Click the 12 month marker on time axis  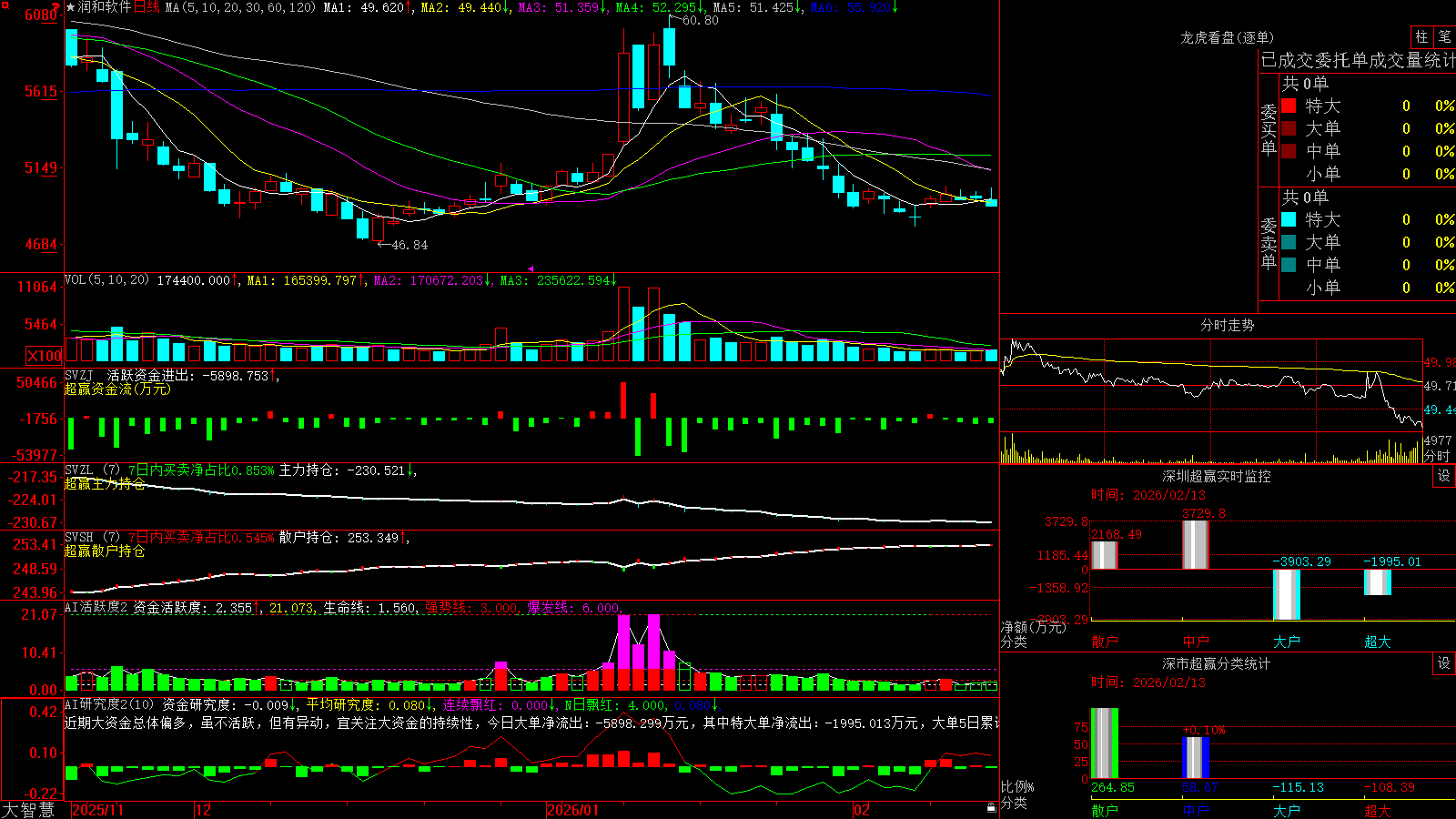click(x=204, y=810)
